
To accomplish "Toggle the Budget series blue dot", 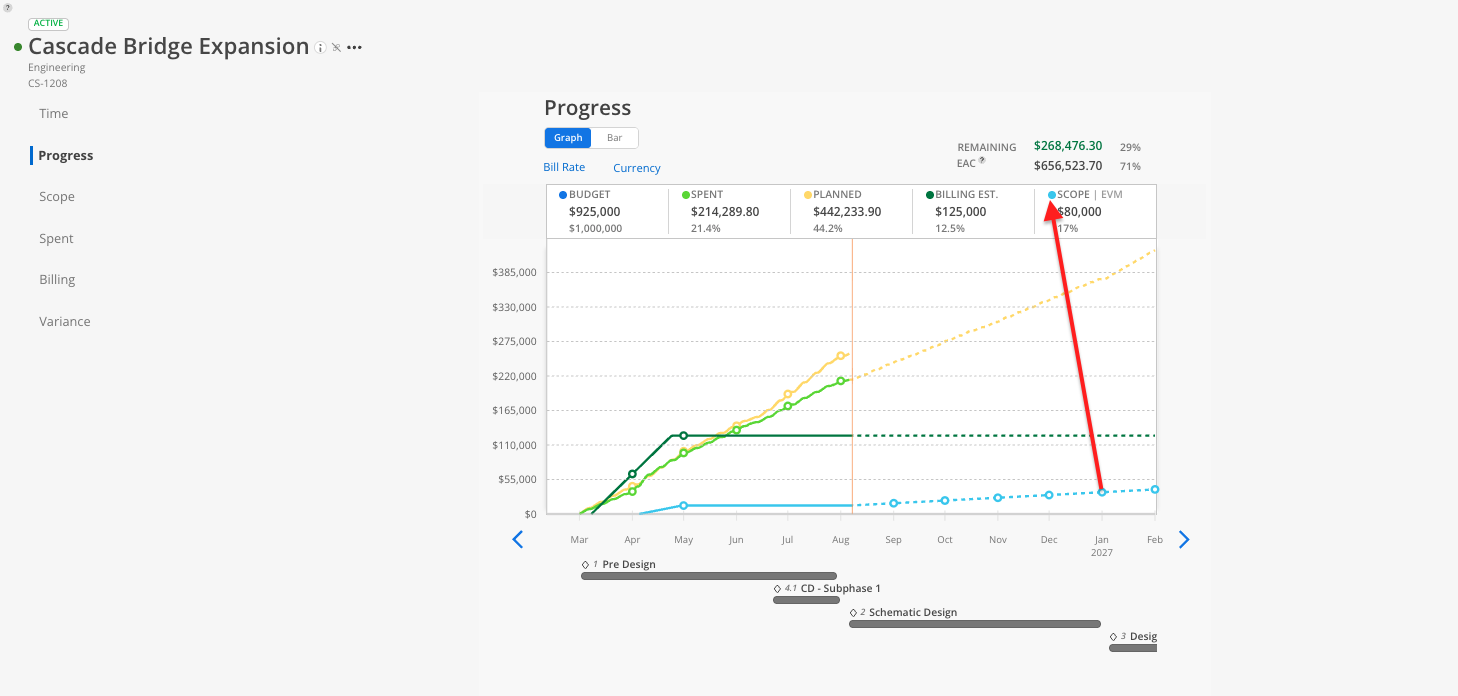I will (563, 195).
